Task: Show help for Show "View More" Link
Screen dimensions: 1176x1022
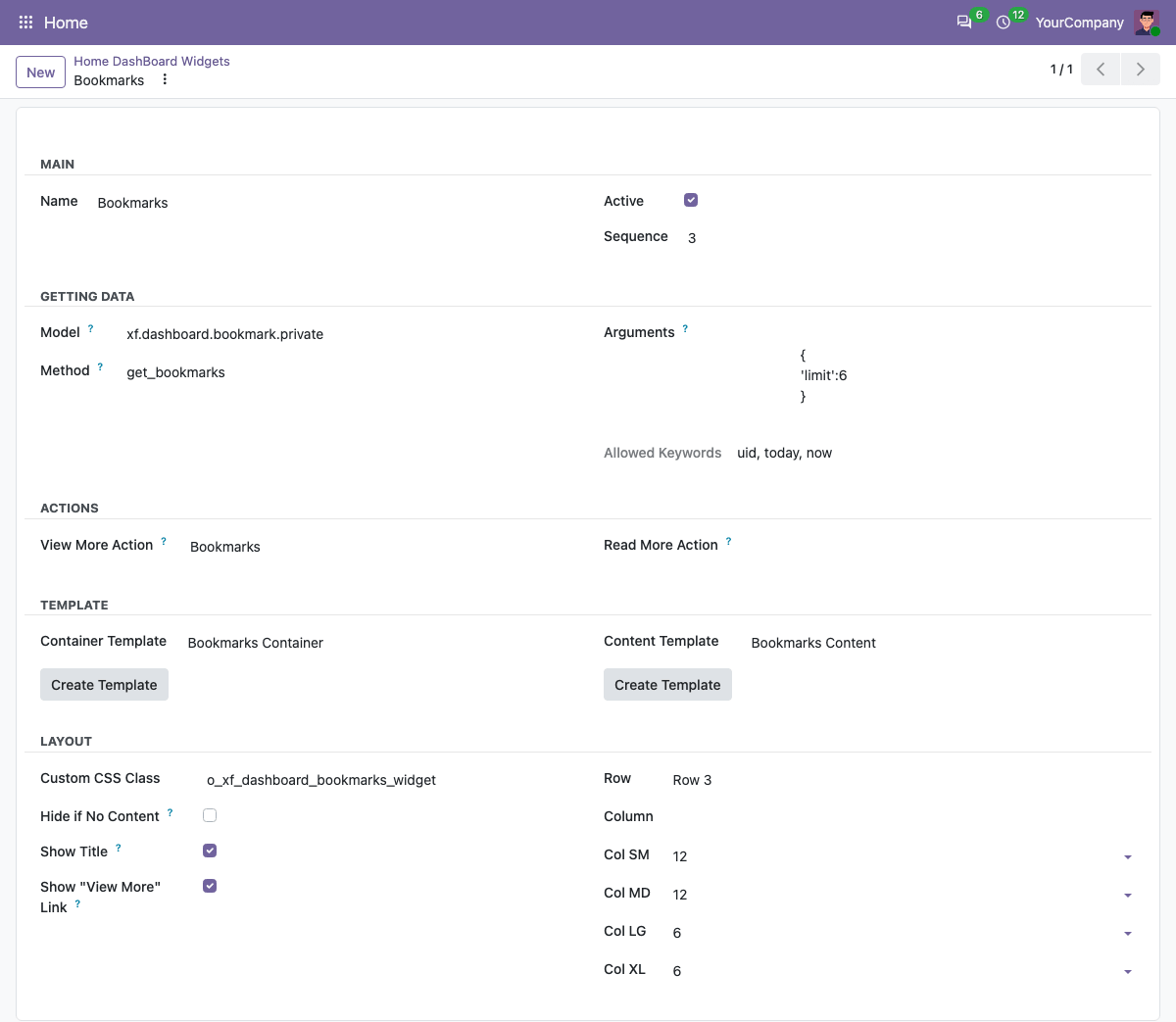Action: pyautogui.click(x=77, y=904)
